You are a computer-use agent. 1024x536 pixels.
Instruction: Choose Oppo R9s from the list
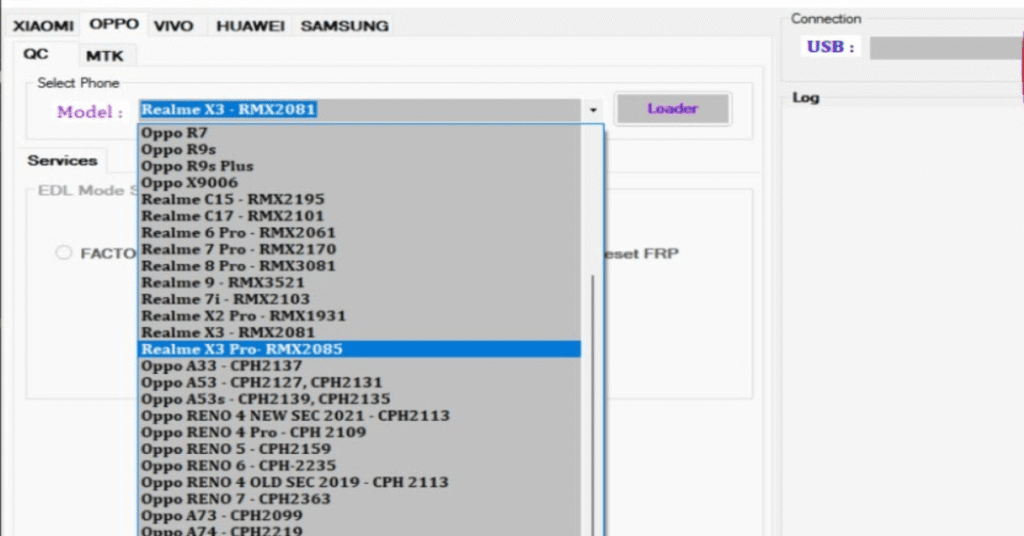[360, 150]
